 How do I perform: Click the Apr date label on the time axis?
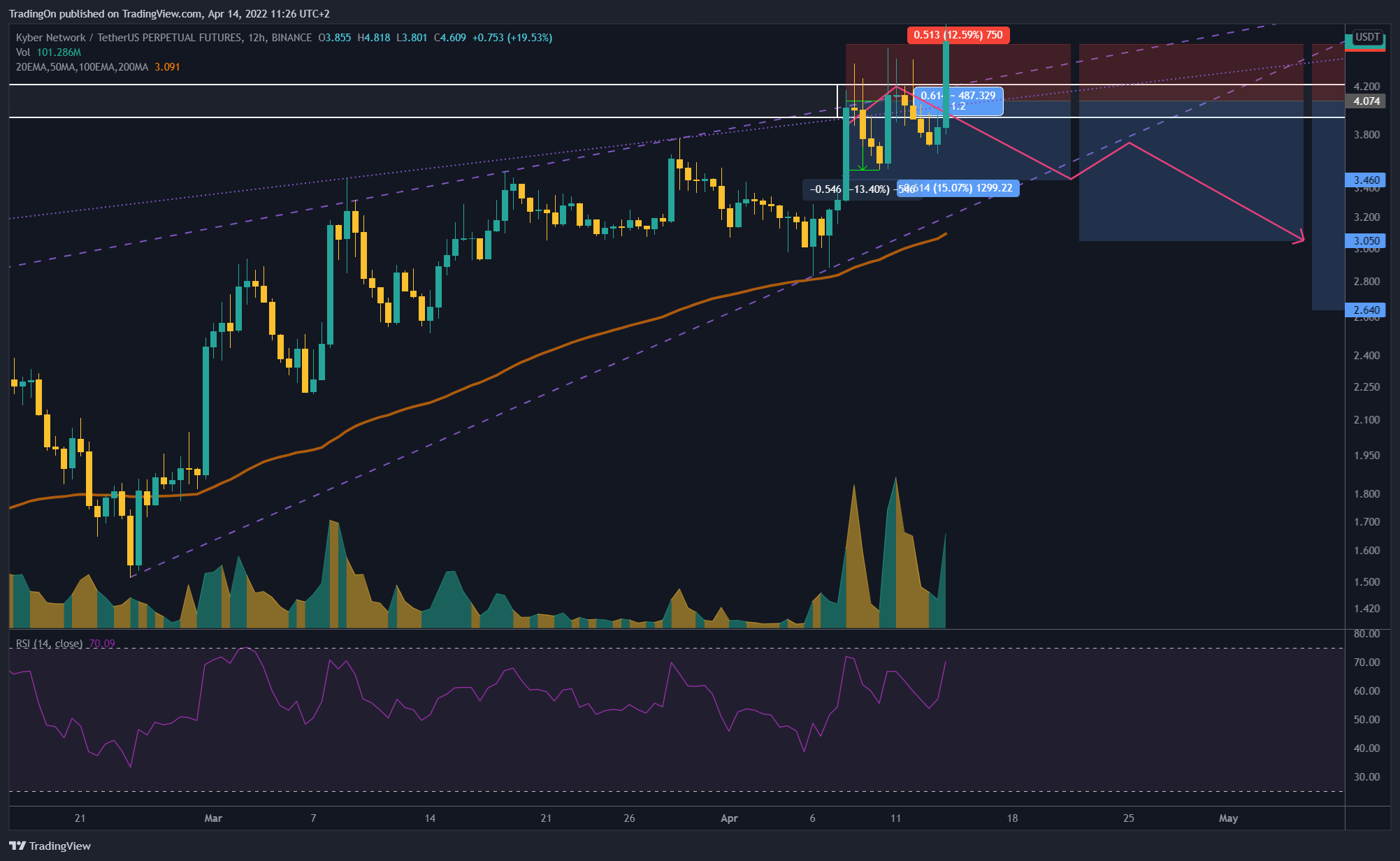tap(729, 818)
